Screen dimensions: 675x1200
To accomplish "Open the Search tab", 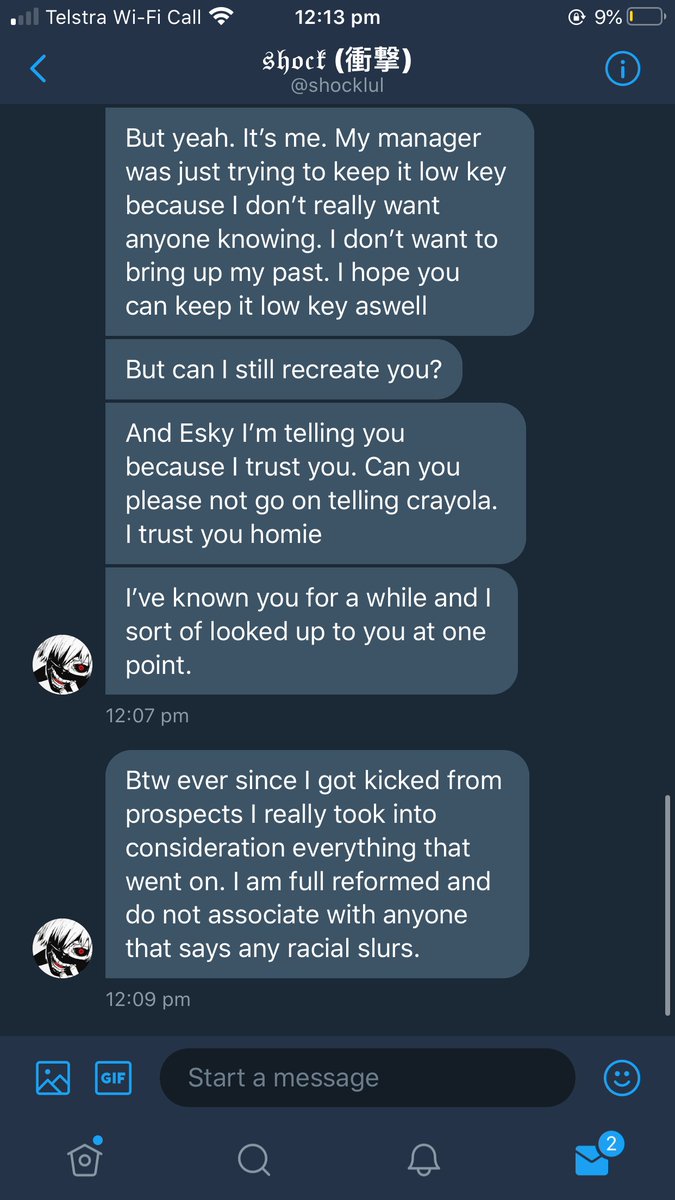I will 254,1158.
